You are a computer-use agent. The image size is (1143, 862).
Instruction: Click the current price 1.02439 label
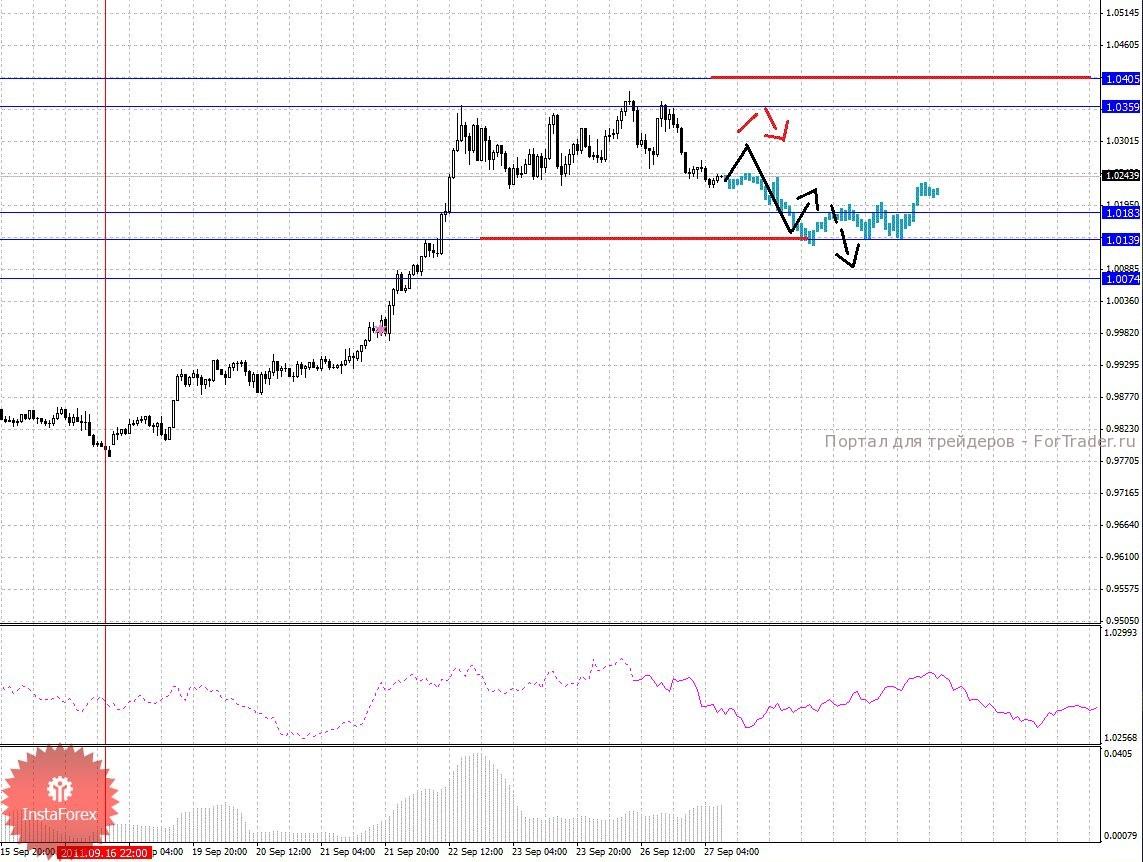click(x=1122, y=176)
